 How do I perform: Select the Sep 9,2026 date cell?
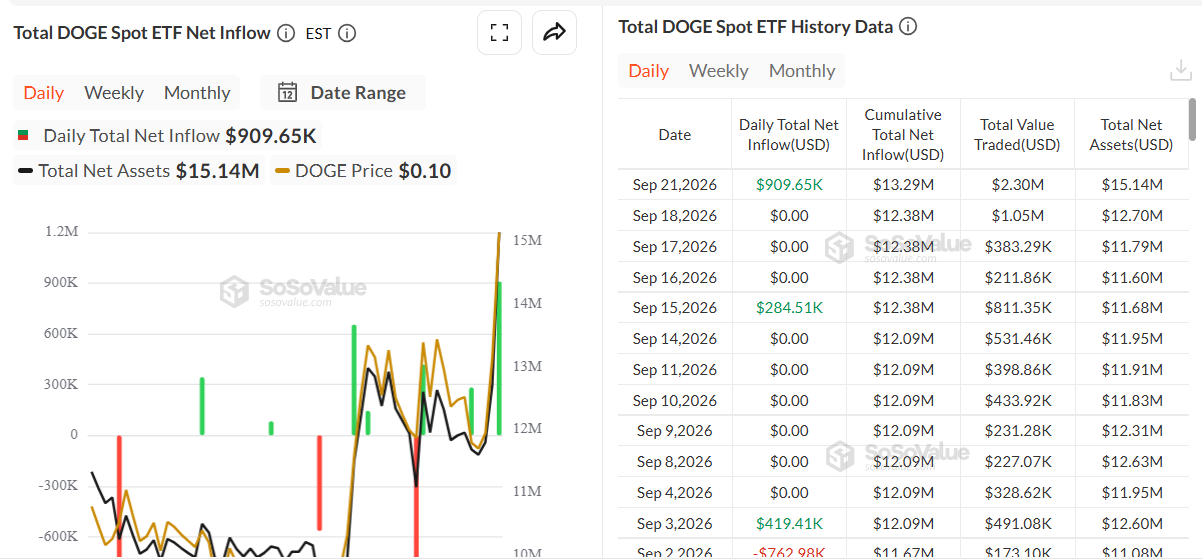coord(675,431)
